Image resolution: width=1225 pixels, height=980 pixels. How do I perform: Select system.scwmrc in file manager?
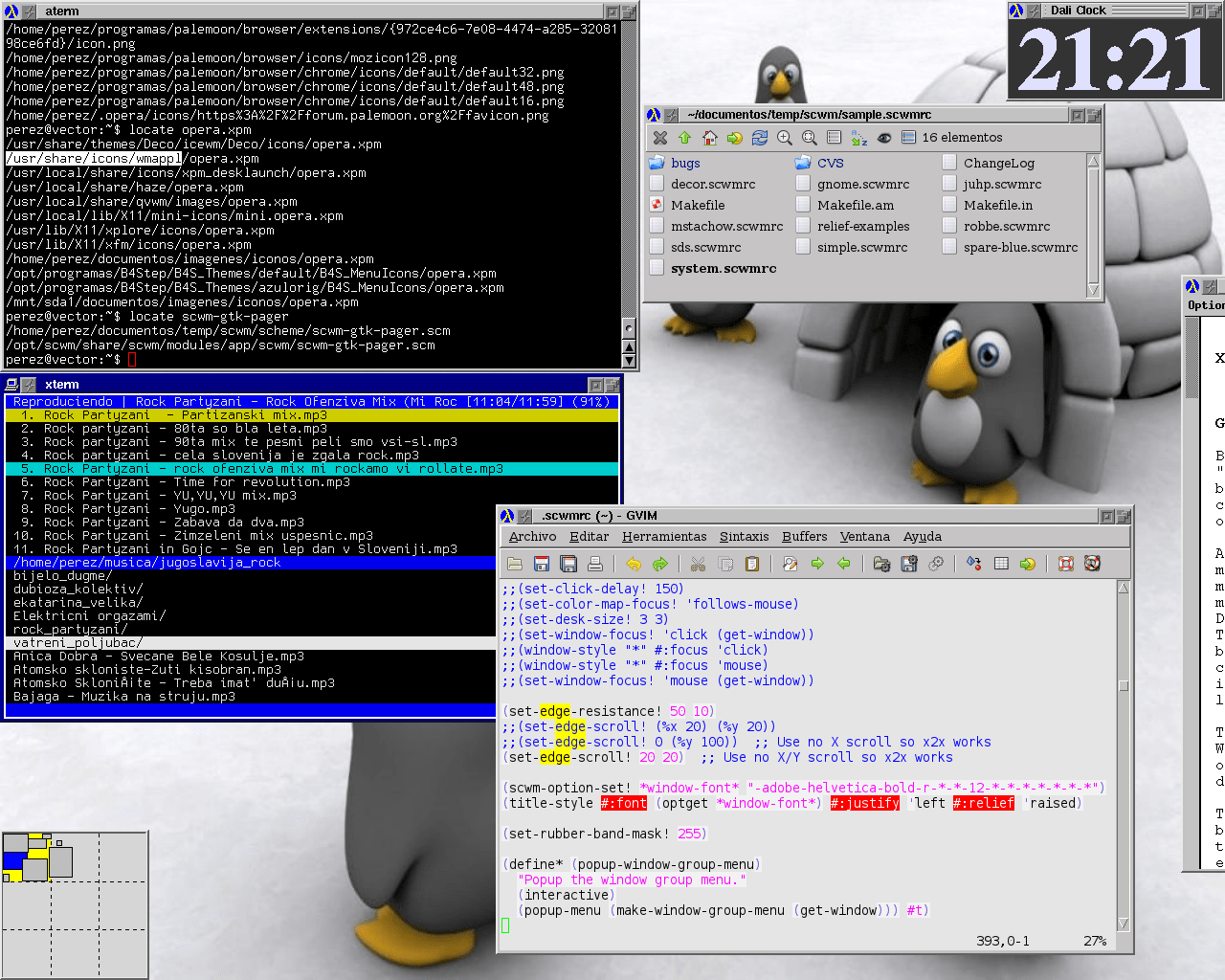pyautogui.click(x=713, y=269)
